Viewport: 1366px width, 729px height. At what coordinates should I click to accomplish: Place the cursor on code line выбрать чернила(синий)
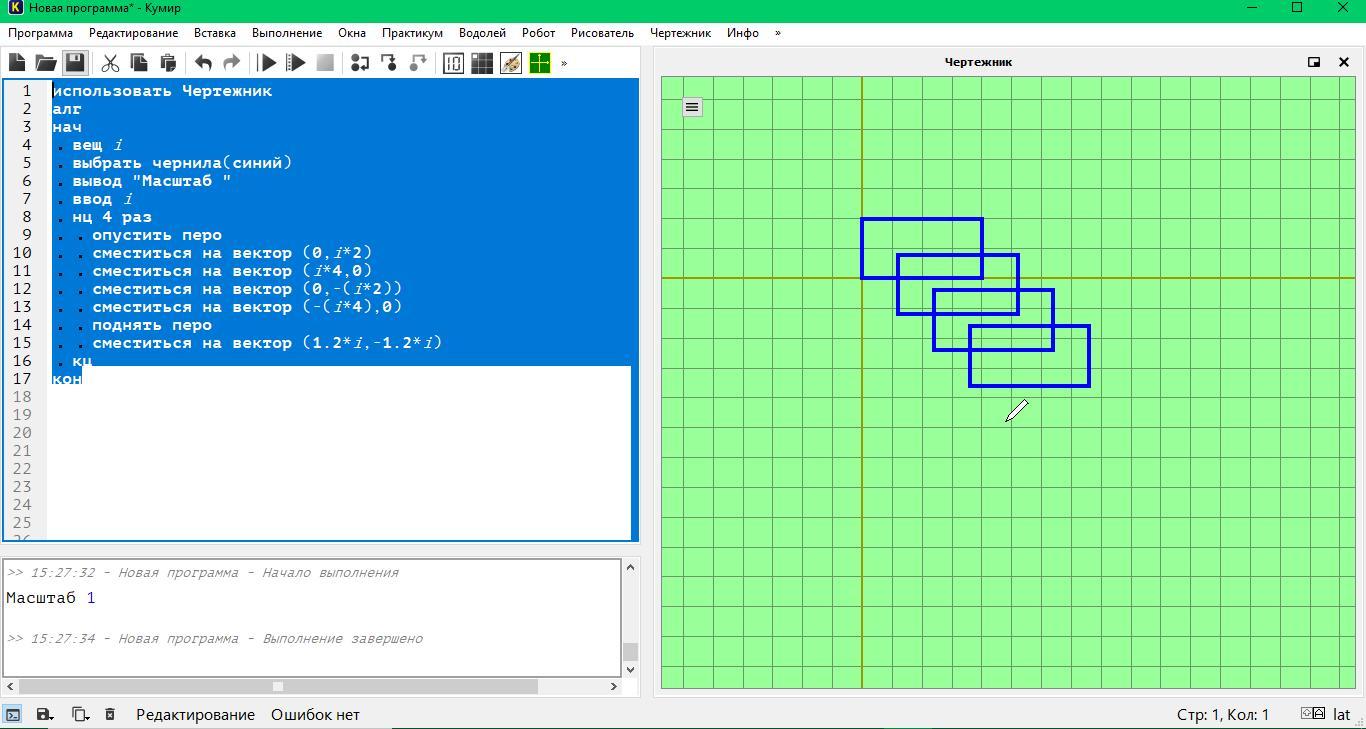(182, 163)
